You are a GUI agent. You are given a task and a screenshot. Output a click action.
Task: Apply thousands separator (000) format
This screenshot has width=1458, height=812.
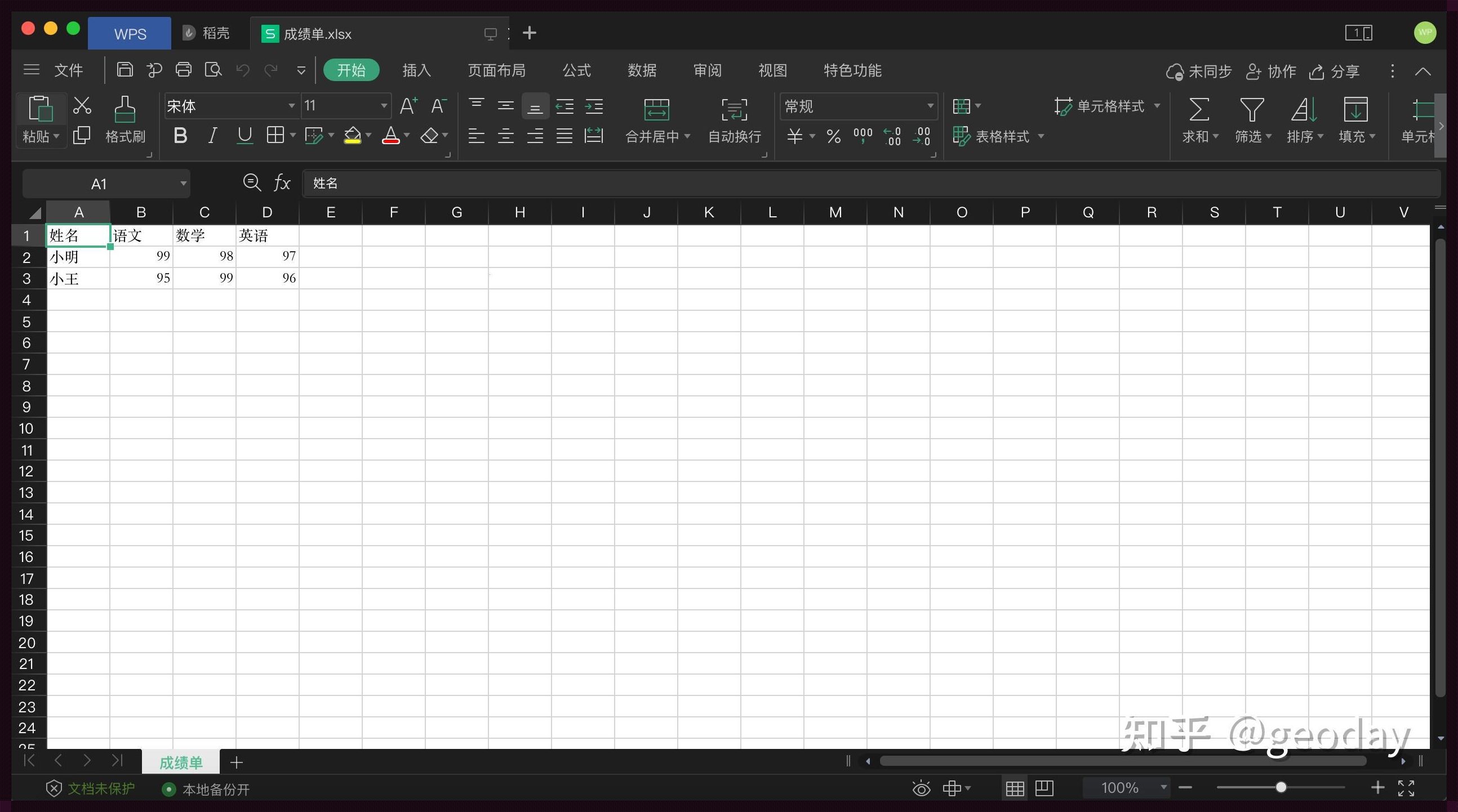point(863,136)
